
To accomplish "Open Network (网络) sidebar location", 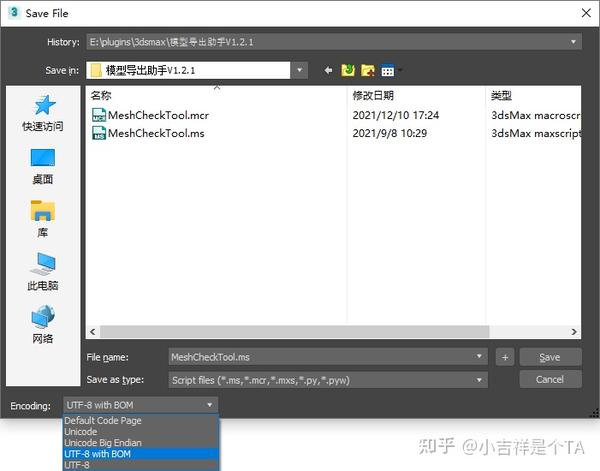I will 43,325.
